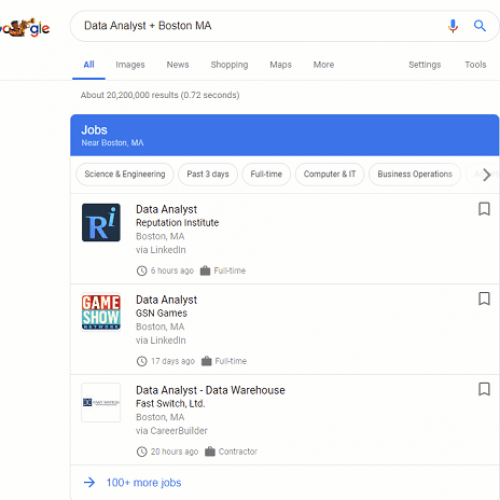Click the Reputation Institute company name
This screenshot has height=500, width=500.
(177, 223)
